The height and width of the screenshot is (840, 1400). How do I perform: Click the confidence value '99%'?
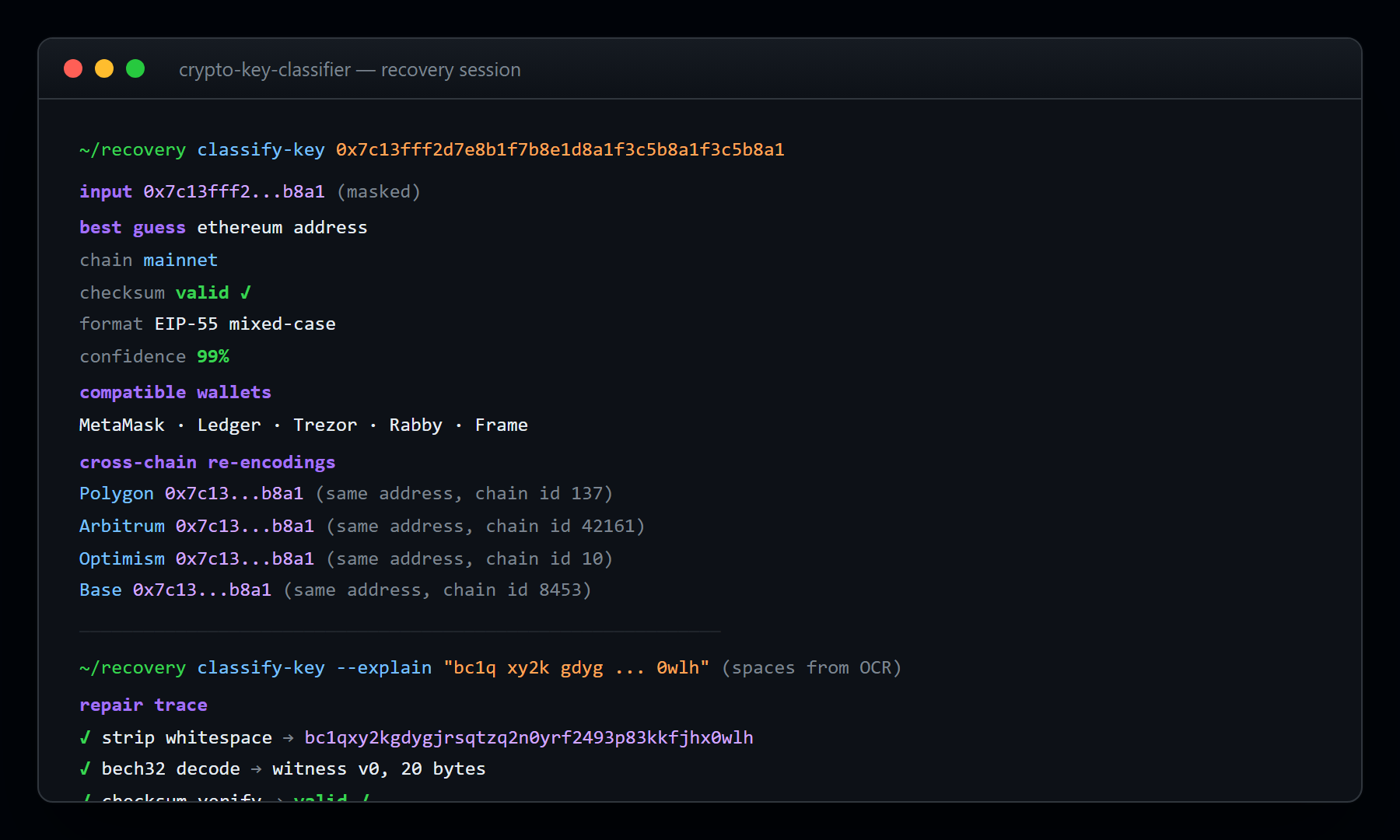(213, 356)
